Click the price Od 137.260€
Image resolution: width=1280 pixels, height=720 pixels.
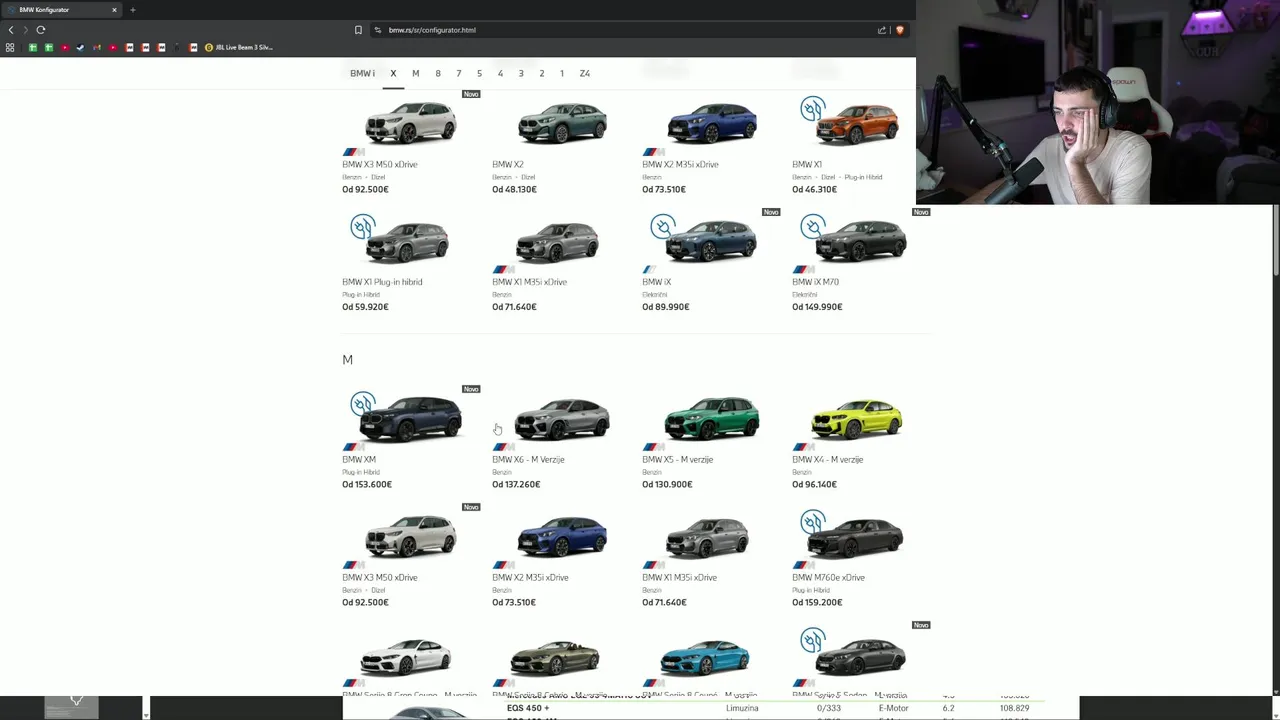point(516,485)
